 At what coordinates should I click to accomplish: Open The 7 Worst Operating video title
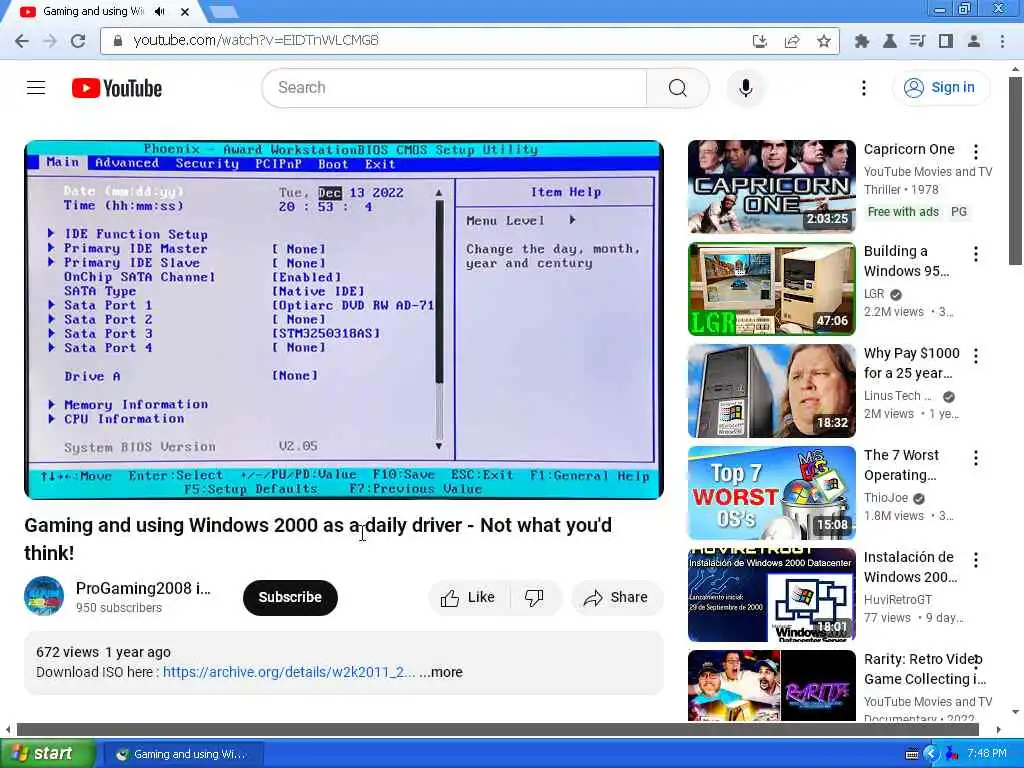pos(901,465)
